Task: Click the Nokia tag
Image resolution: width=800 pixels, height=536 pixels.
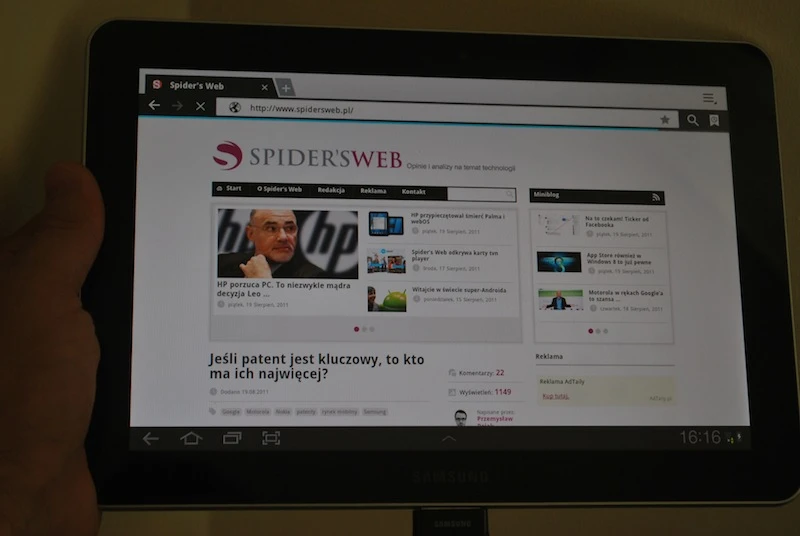Action: point(283,412)
